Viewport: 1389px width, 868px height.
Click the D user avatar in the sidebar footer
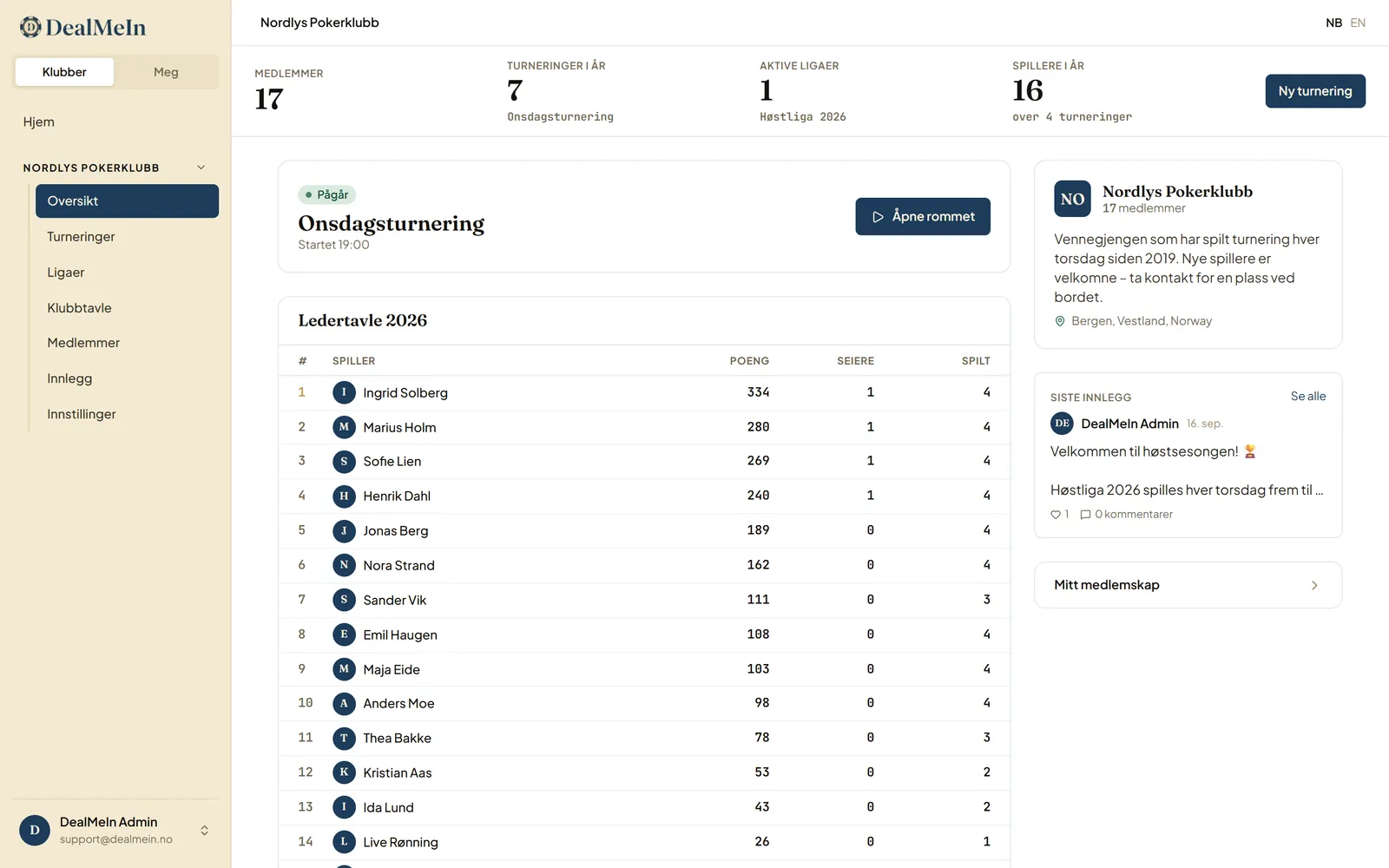click(35, 830)
